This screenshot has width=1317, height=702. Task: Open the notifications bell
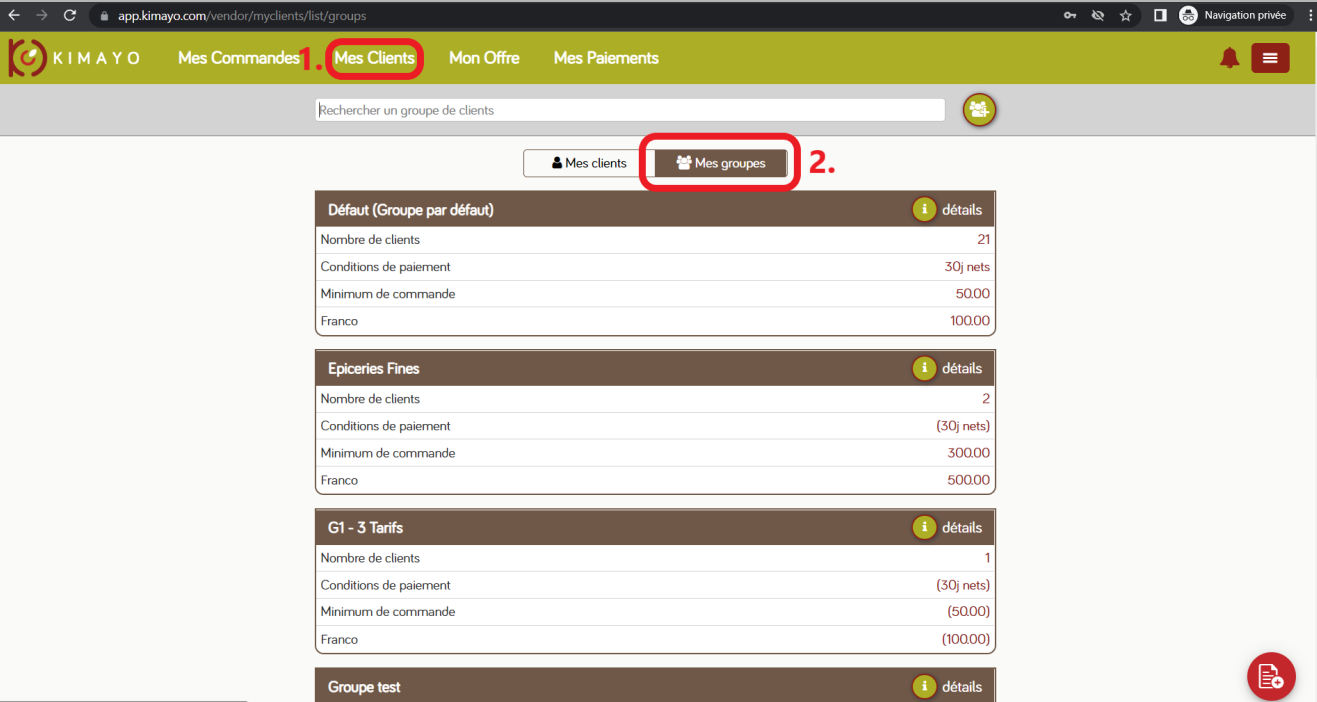[1229, 58]
